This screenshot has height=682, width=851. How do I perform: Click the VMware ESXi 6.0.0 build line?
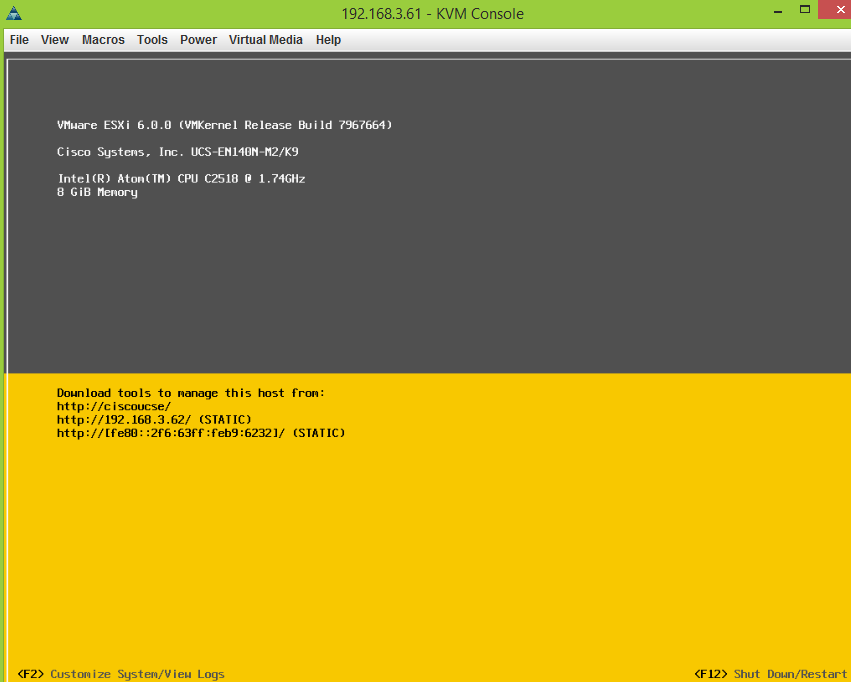[224, 125]
